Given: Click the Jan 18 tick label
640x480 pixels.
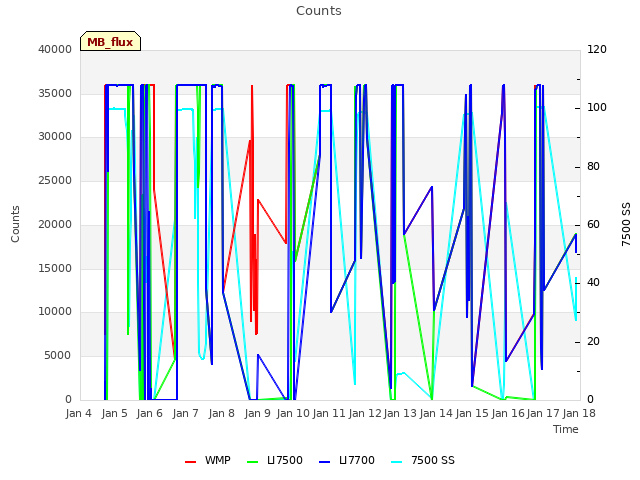Looking at the screenshot, I should tap(579, 413).
